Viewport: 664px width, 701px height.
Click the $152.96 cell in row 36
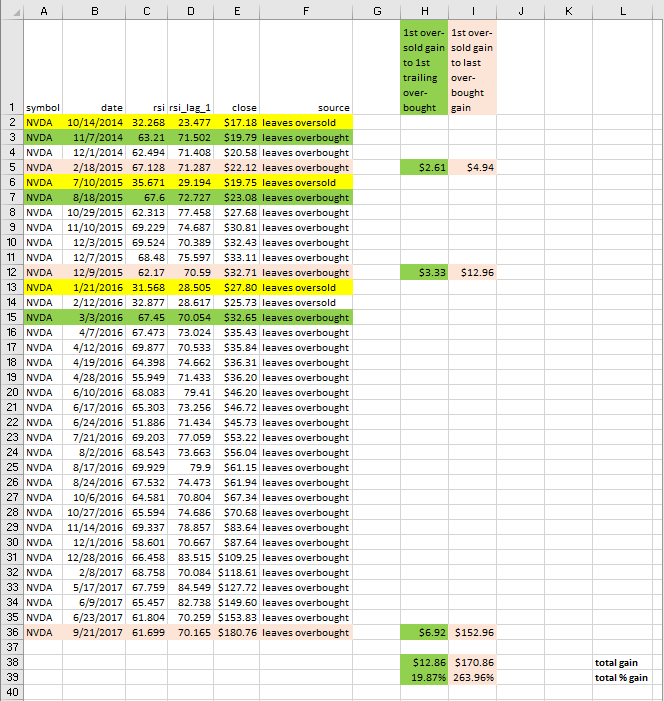point(473,632)
